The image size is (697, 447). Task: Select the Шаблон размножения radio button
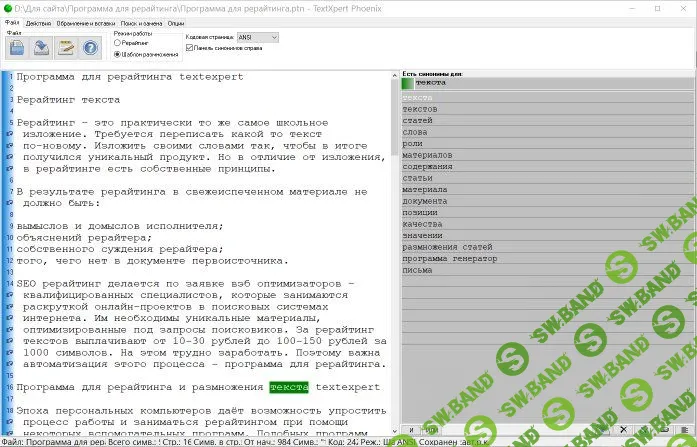(117, 54)
